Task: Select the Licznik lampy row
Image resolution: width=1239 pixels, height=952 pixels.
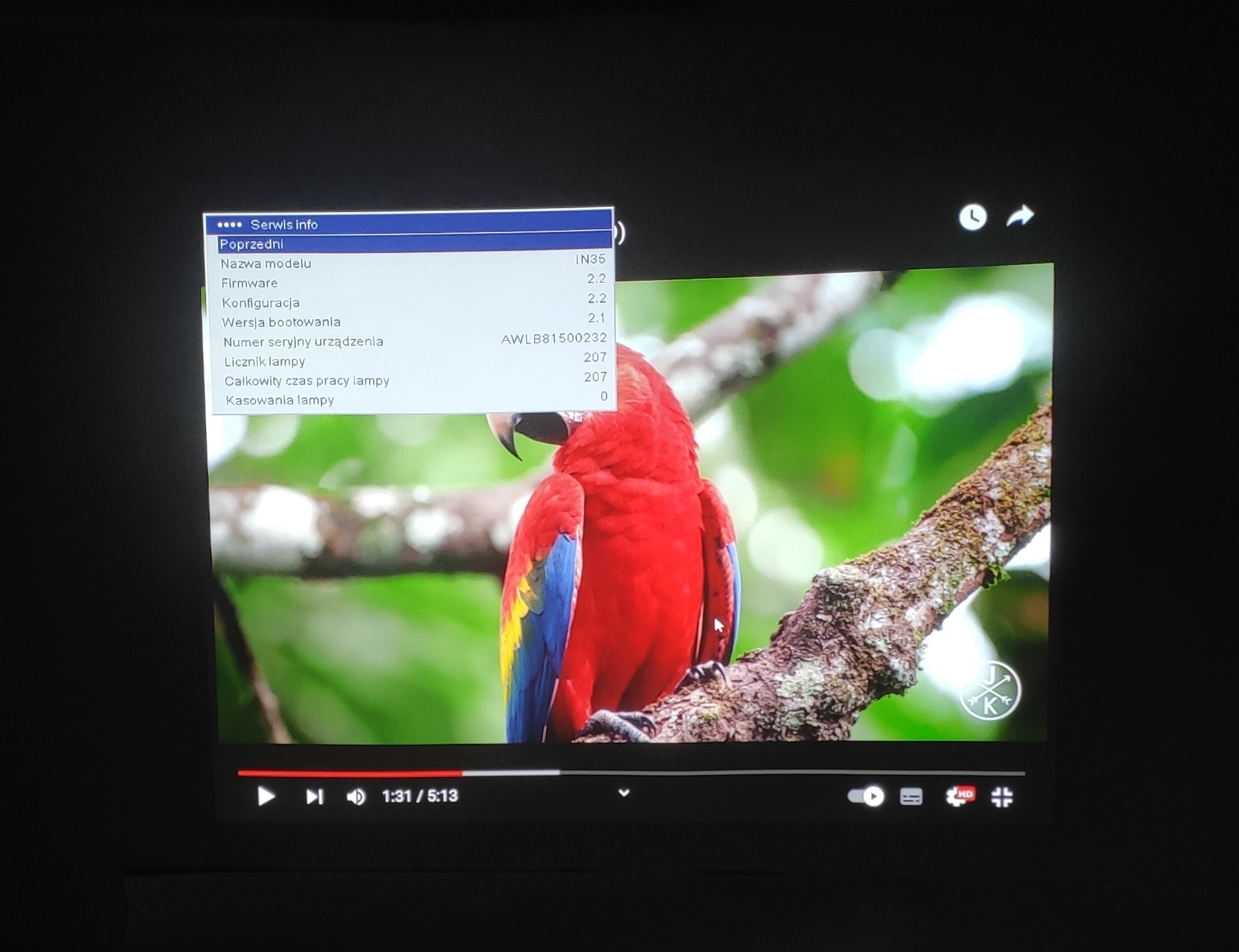Action: (x=416, y=360)
